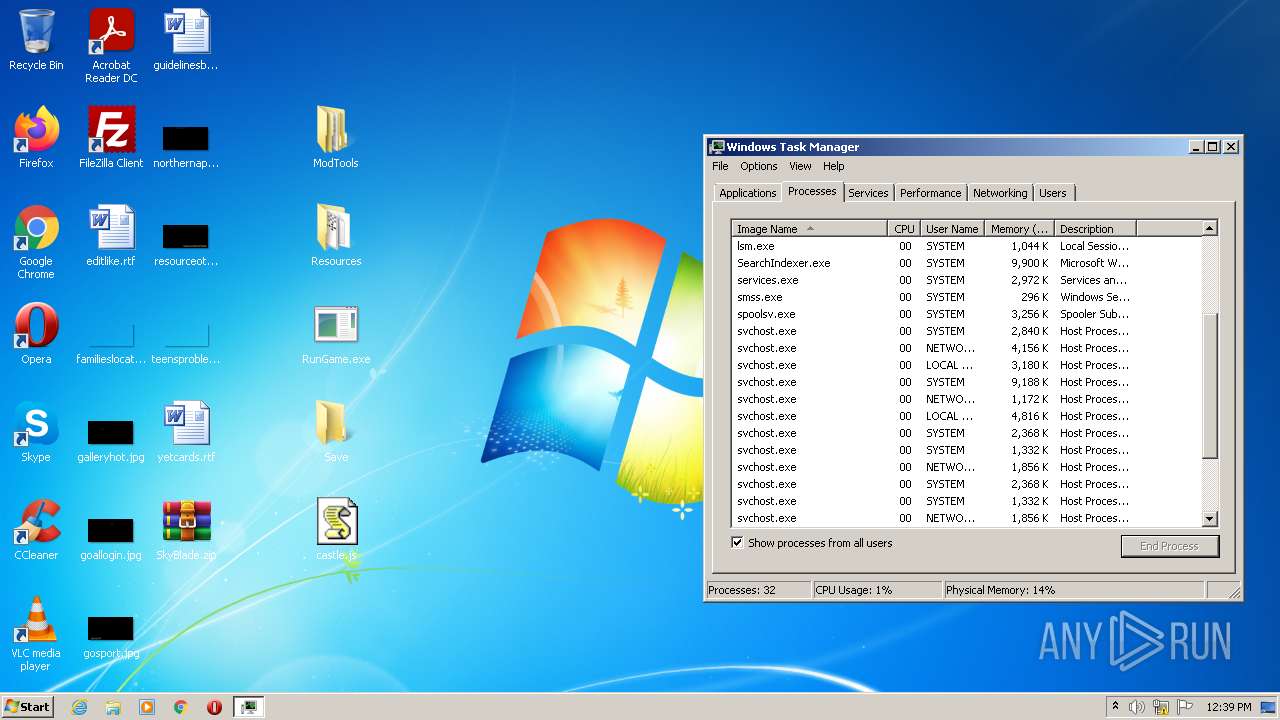The width and height of the screenshot is (1280, 720).
Task: Sort processes by Memory column
Action: [1019, 229]
